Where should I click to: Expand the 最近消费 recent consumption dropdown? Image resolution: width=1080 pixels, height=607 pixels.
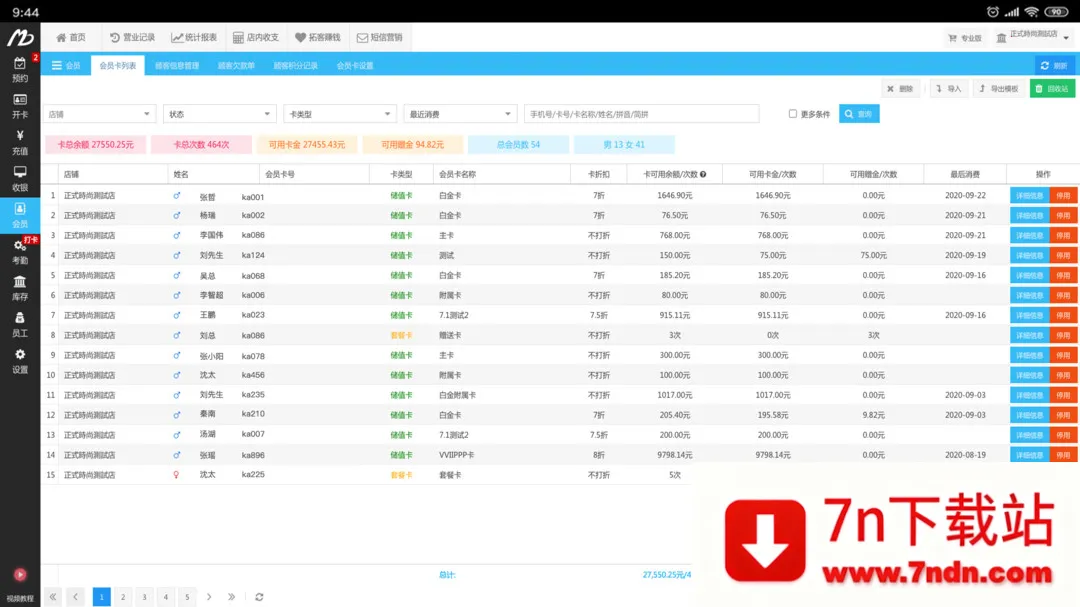(460, 114)
